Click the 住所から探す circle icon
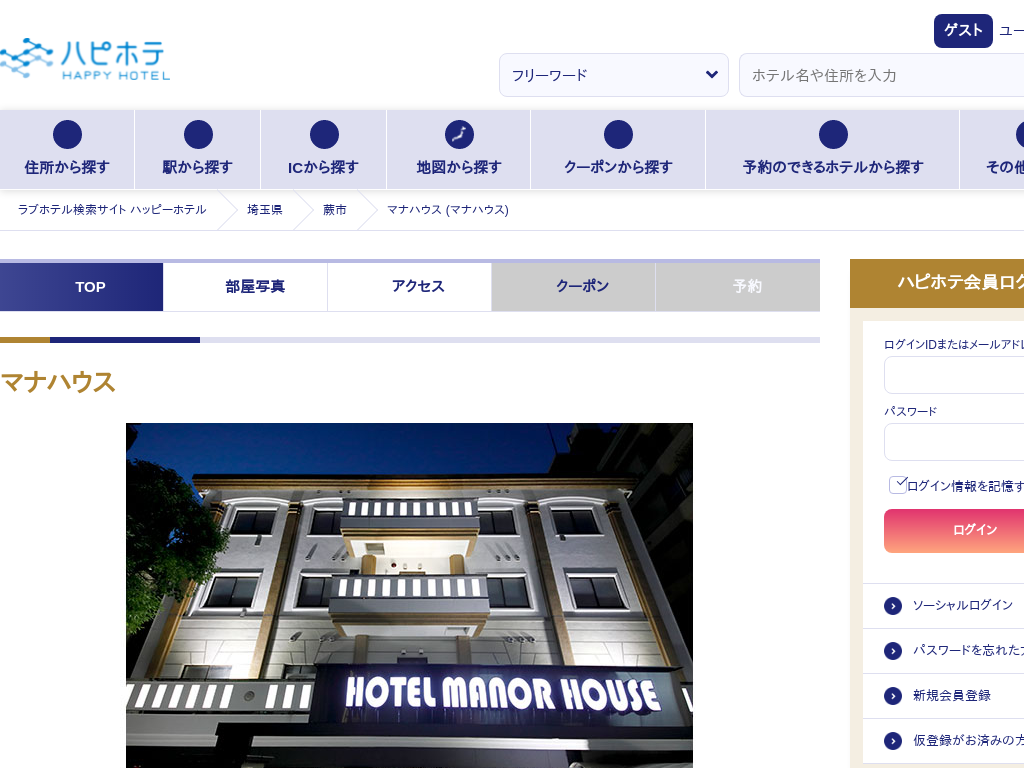The image size is (1024, 768). point(67,135)
